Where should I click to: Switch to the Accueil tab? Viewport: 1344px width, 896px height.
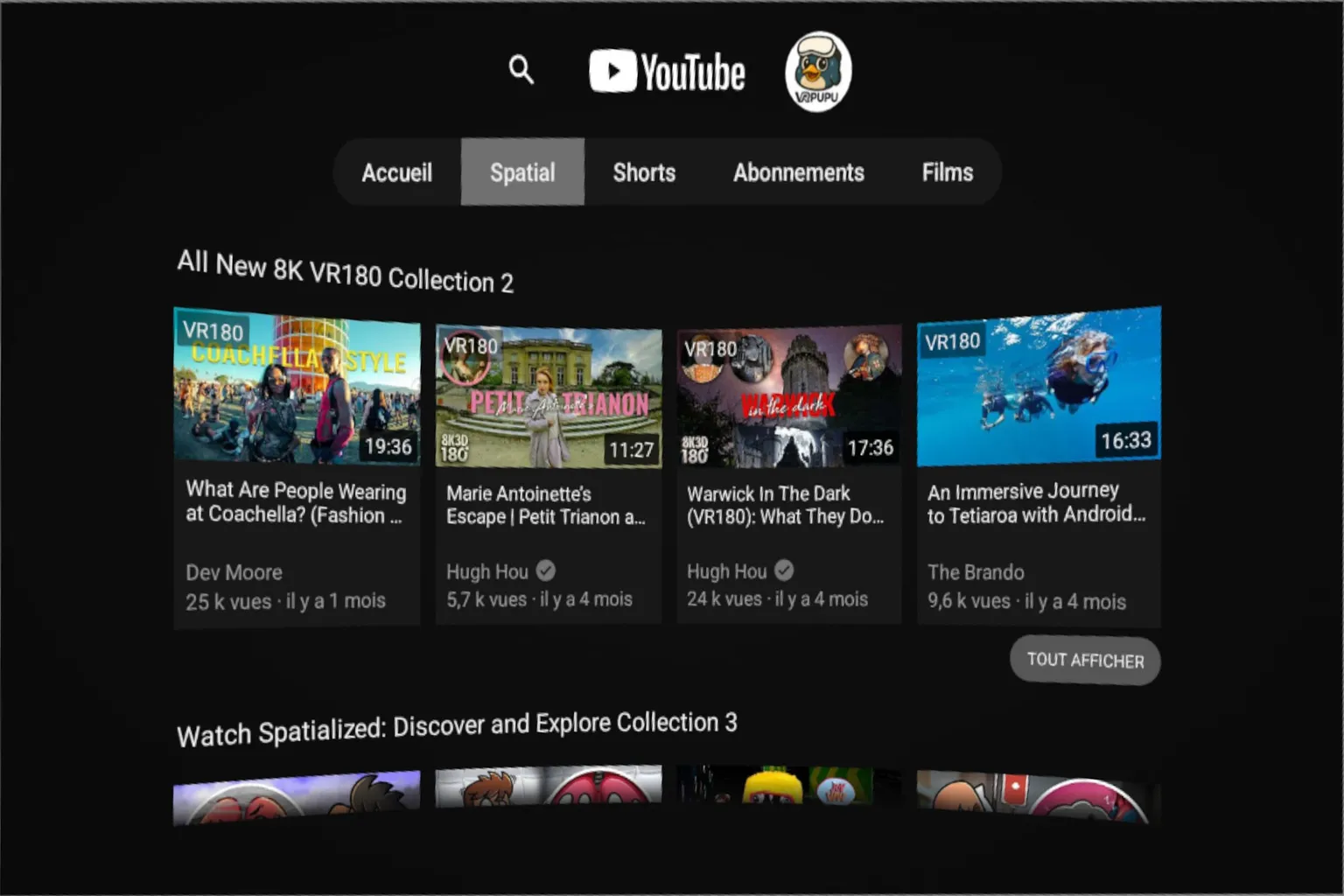tap(397, 172)
